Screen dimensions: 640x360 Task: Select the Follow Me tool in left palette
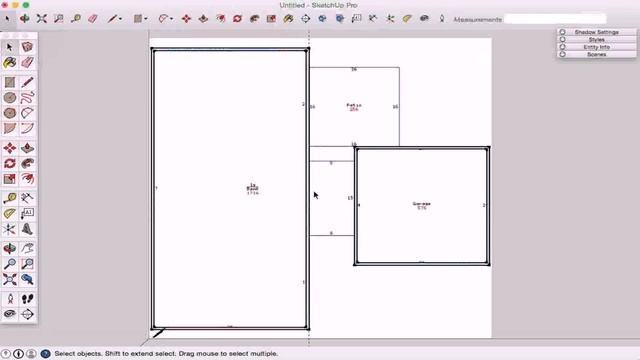[x=27, y=163]
